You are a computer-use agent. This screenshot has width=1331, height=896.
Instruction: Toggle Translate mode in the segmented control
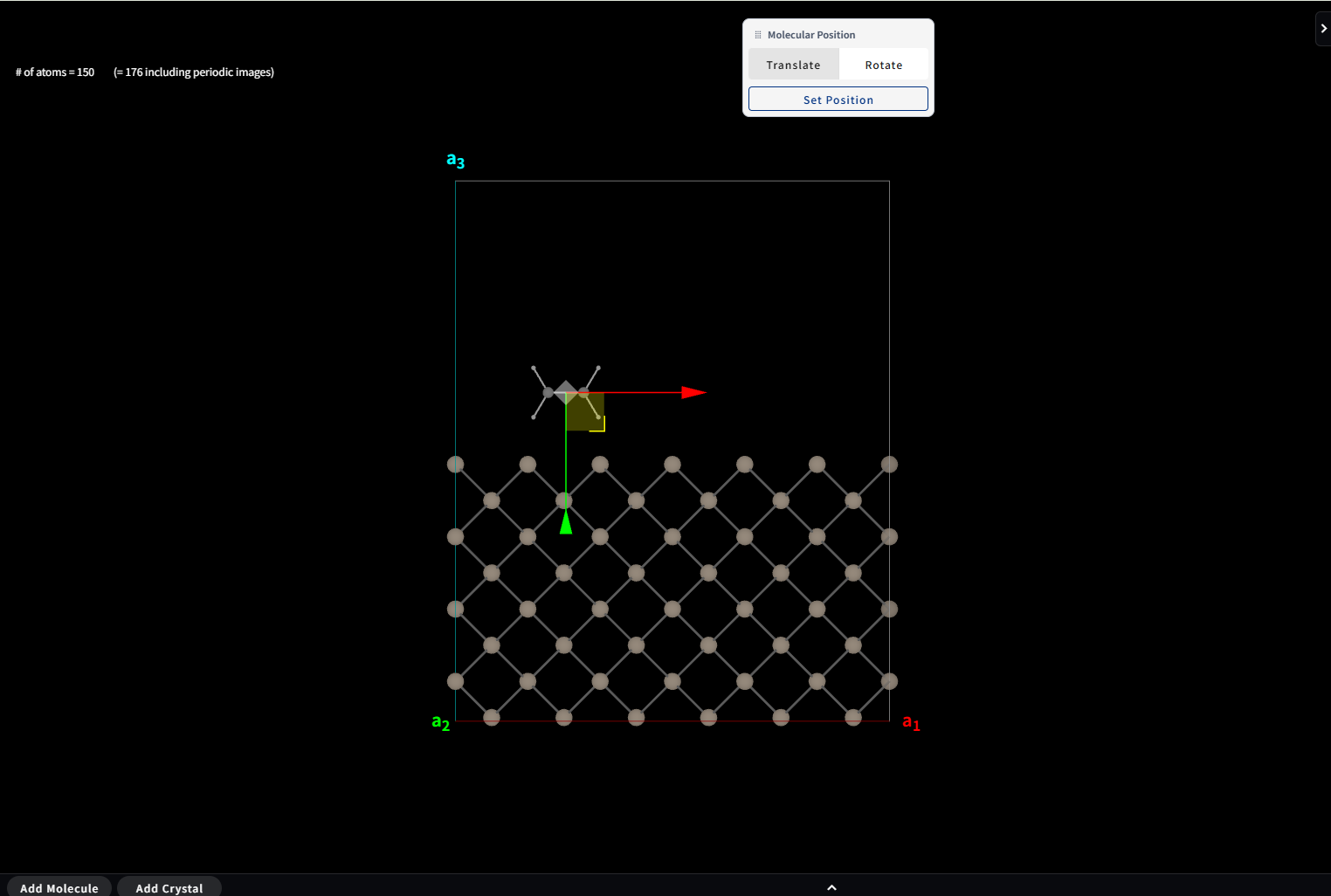793,64
